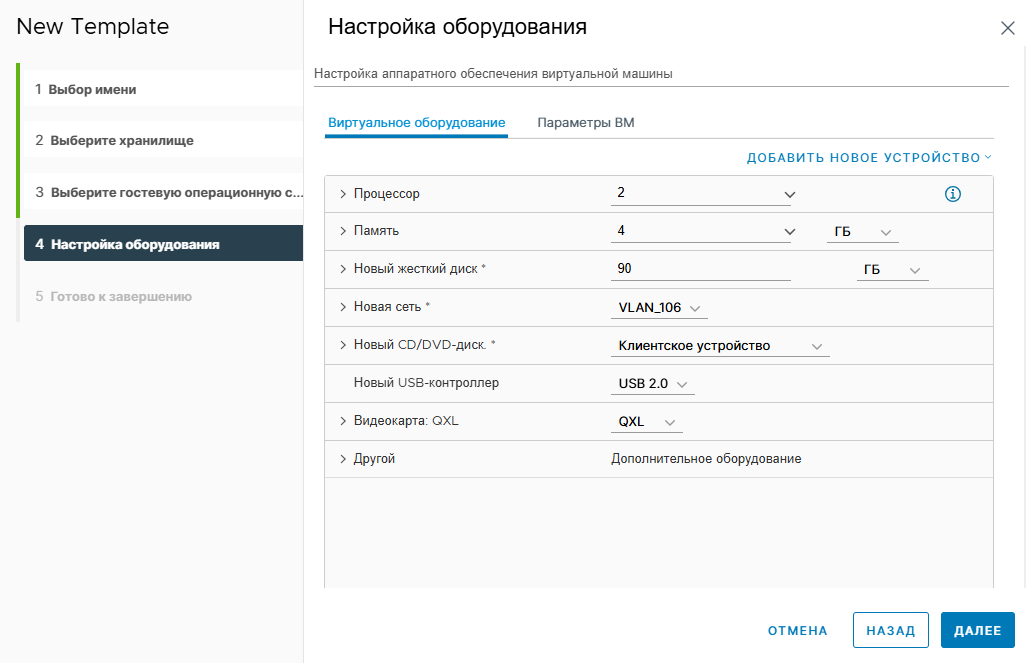Open the USB 2.0 controller dropdown
This screenshot has width=1026, height=663.
pyautogui.click(x=652, y=384)
